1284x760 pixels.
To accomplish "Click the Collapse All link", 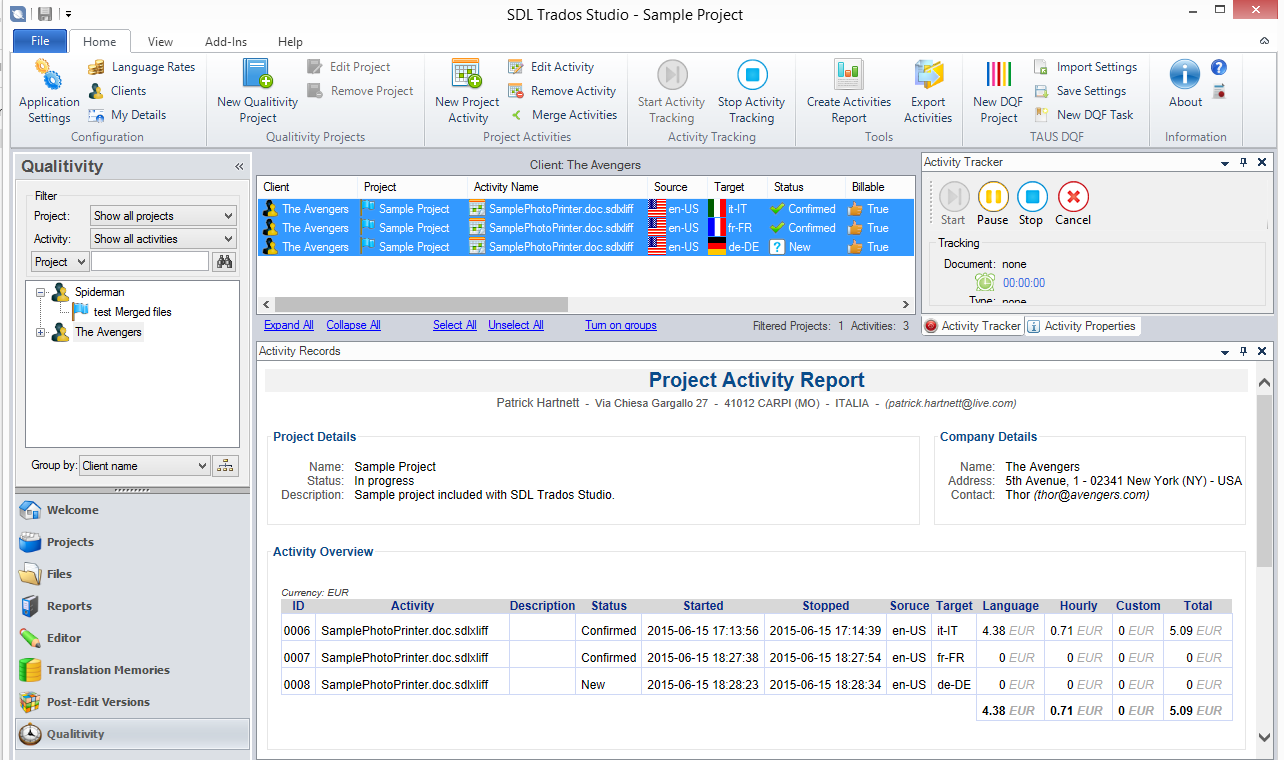I will [353, 325].
